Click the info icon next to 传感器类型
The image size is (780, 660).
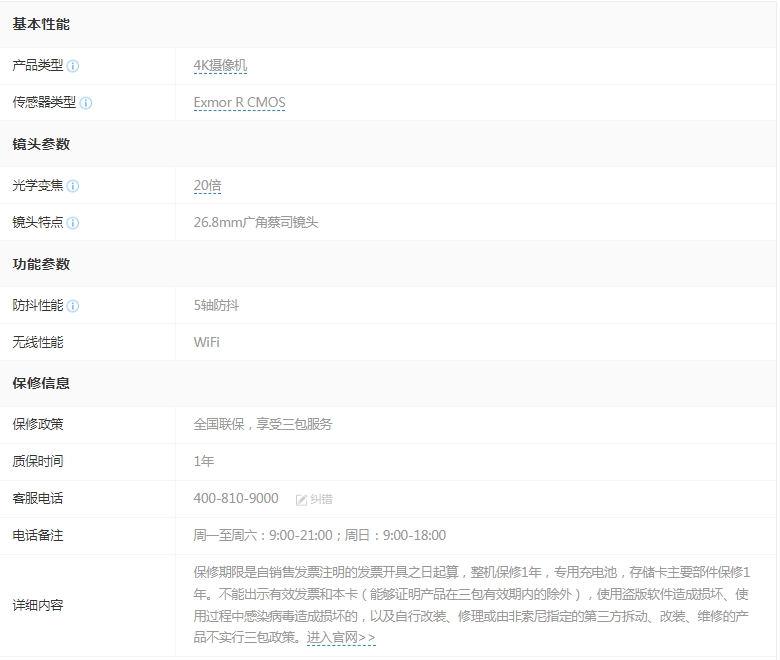(86, 103)
